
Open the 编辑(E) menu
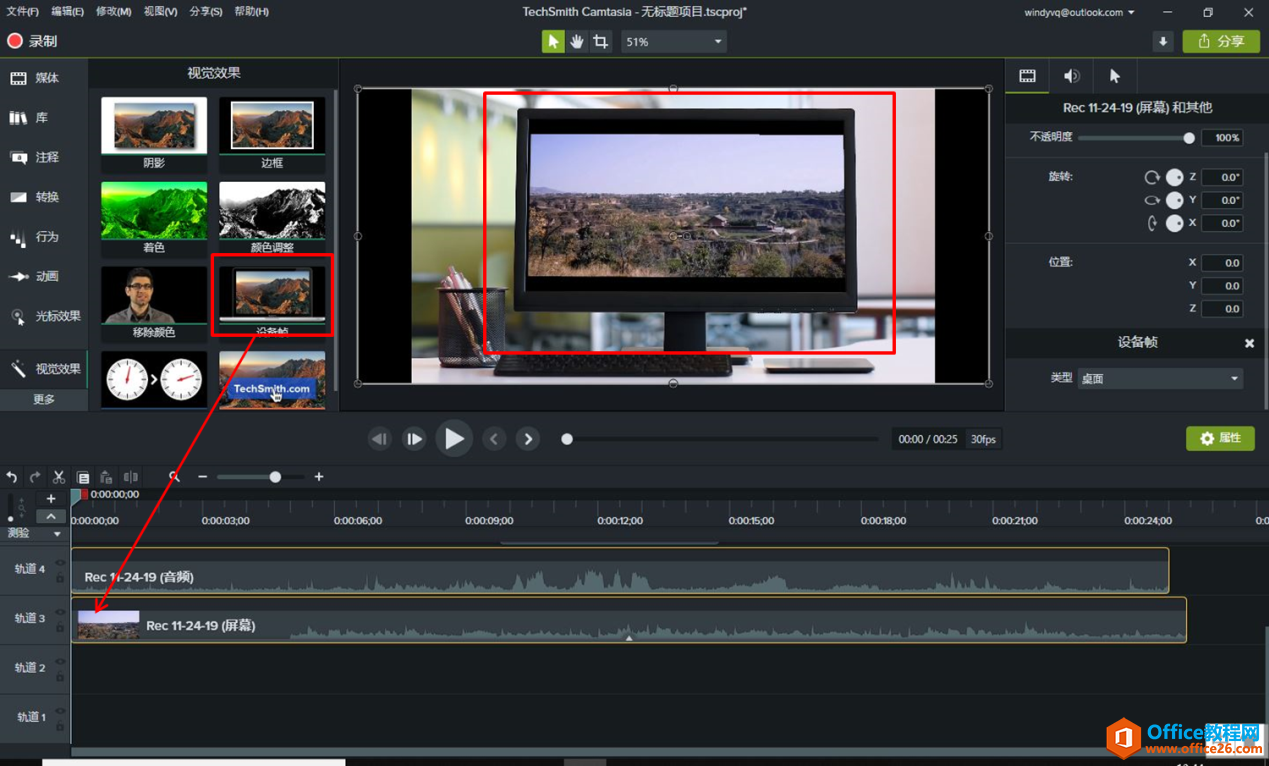(x=68, y=12)
